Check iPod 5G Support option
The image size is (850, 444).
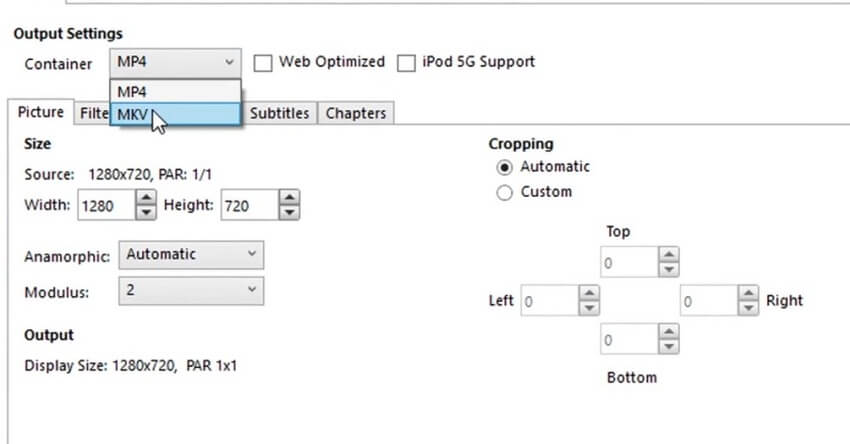coord(406,63)
